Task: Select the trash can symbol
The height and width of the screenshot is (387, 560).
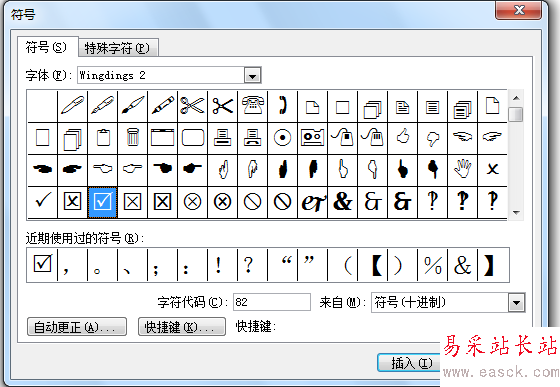Action: (x=132, y=138)
